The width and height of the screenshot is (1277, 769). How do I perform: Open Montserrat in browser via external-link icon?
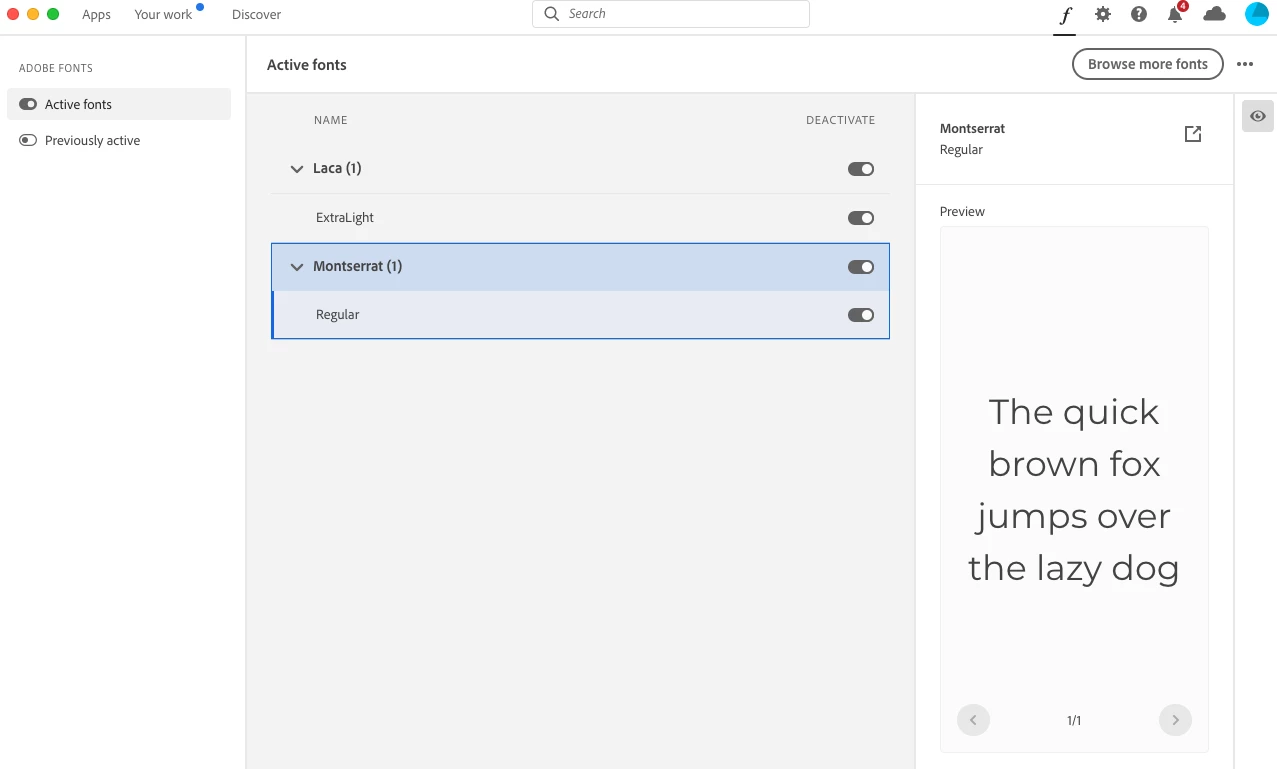tap(1192, 134)
